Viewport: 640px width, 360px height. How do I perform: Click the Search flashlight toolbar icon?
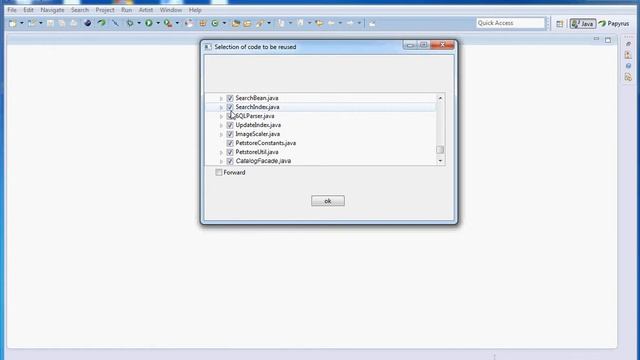[260, 23]
